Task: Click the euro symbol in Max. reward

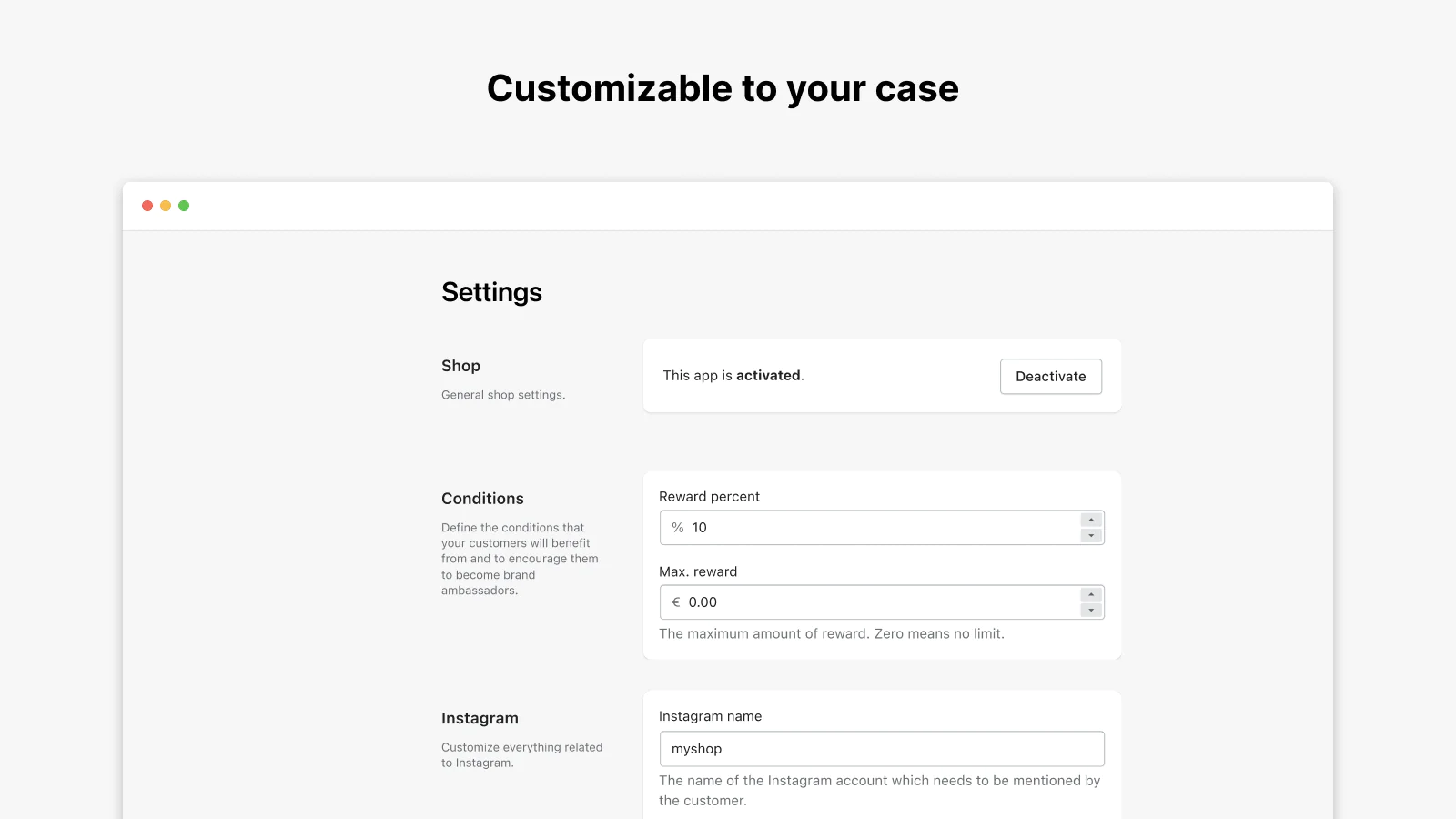Action: (676, 602)
